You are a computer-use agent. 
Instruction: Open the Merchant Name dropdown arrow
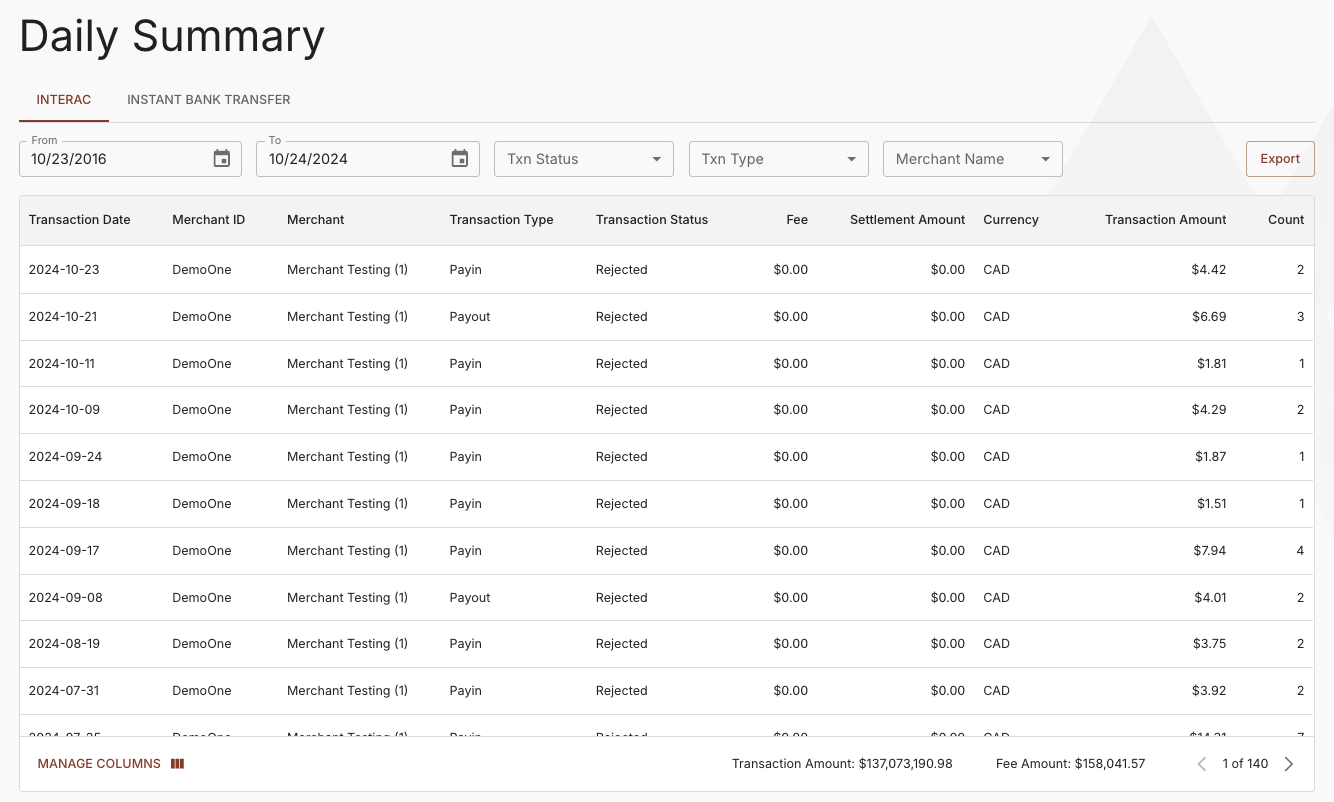coord(1045,158)
